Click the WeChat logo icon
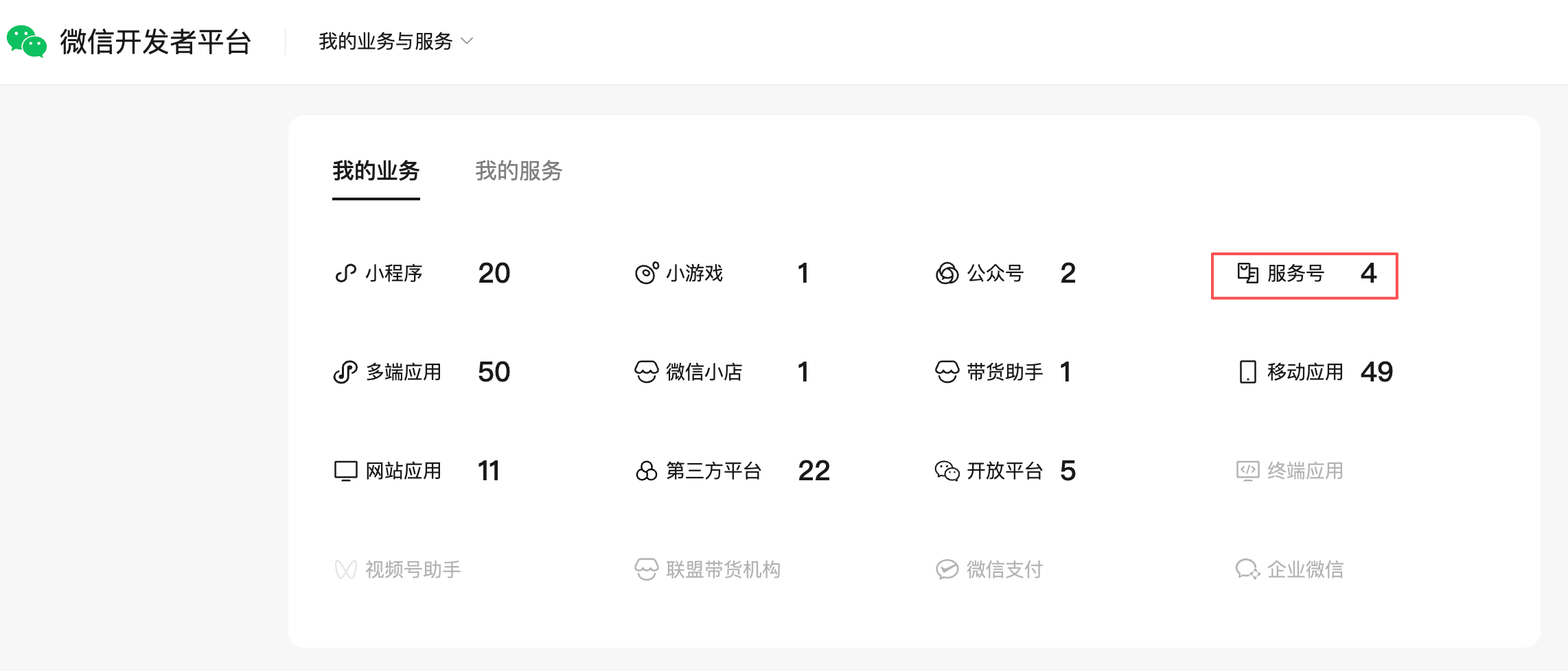This screenshot has width=1568, height=671. tap(27, 42)
